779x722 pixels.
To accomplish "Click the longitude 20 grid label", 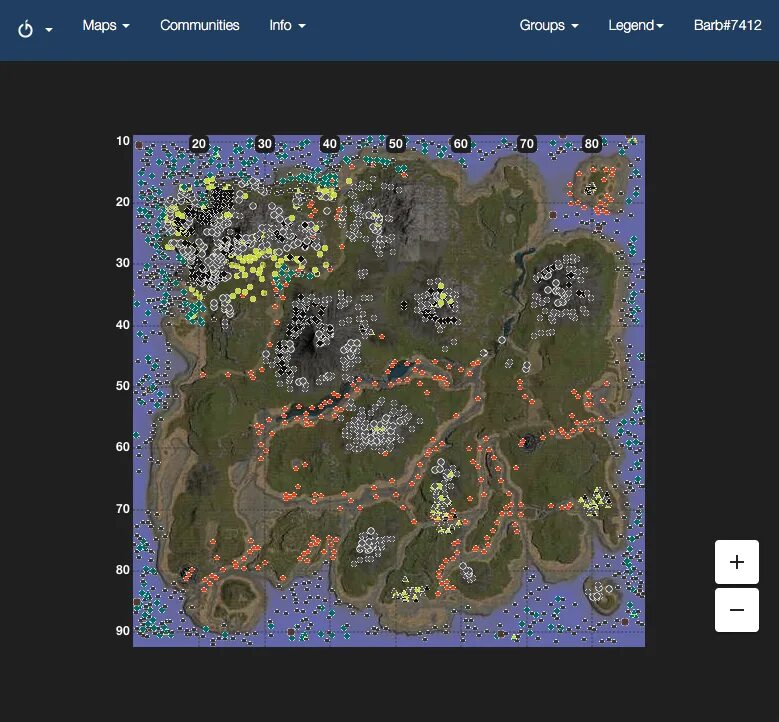I will pyautogui.click(x=198, y=144).
